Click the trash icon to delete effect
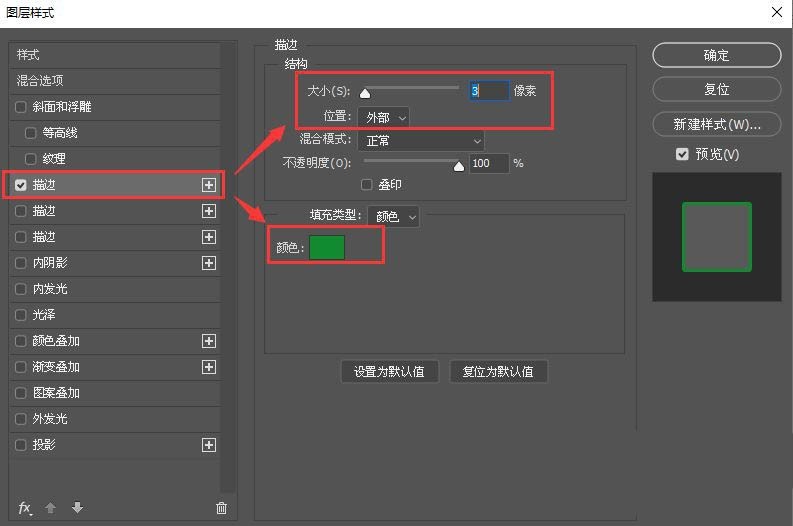 (x=221, y=508)
